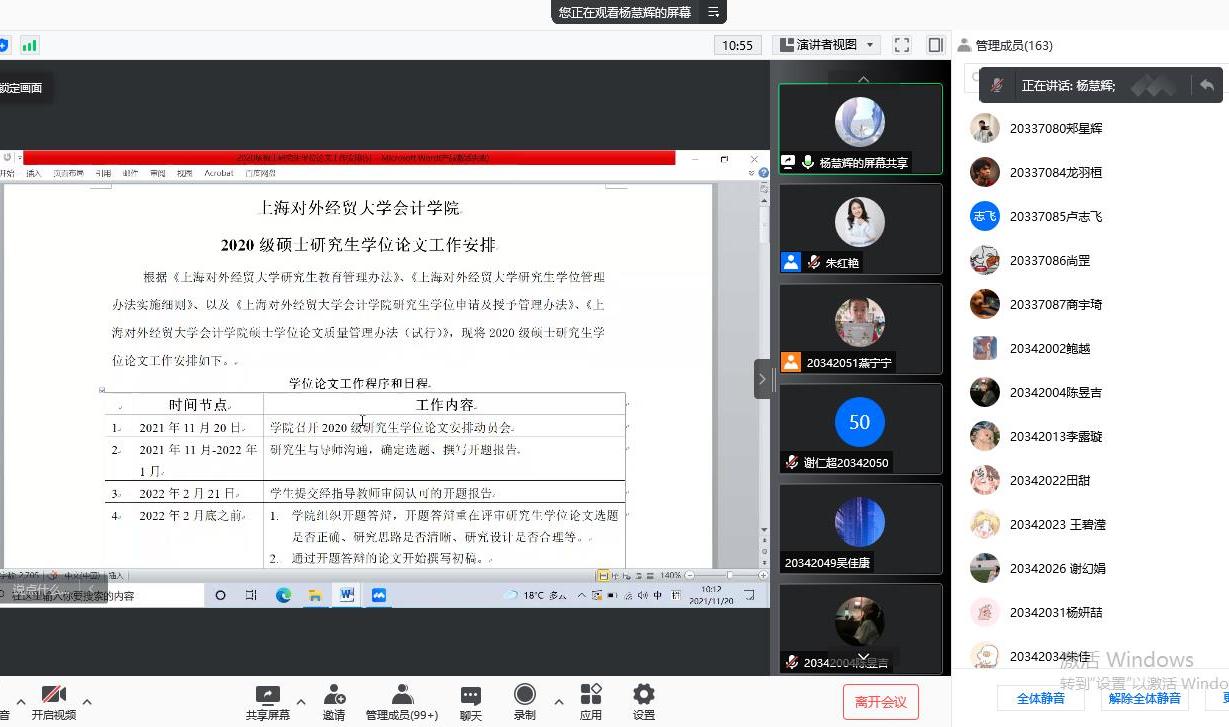
Task: Open 管理成员(99+) in the bottom toolbar
Action: point(402,695)
